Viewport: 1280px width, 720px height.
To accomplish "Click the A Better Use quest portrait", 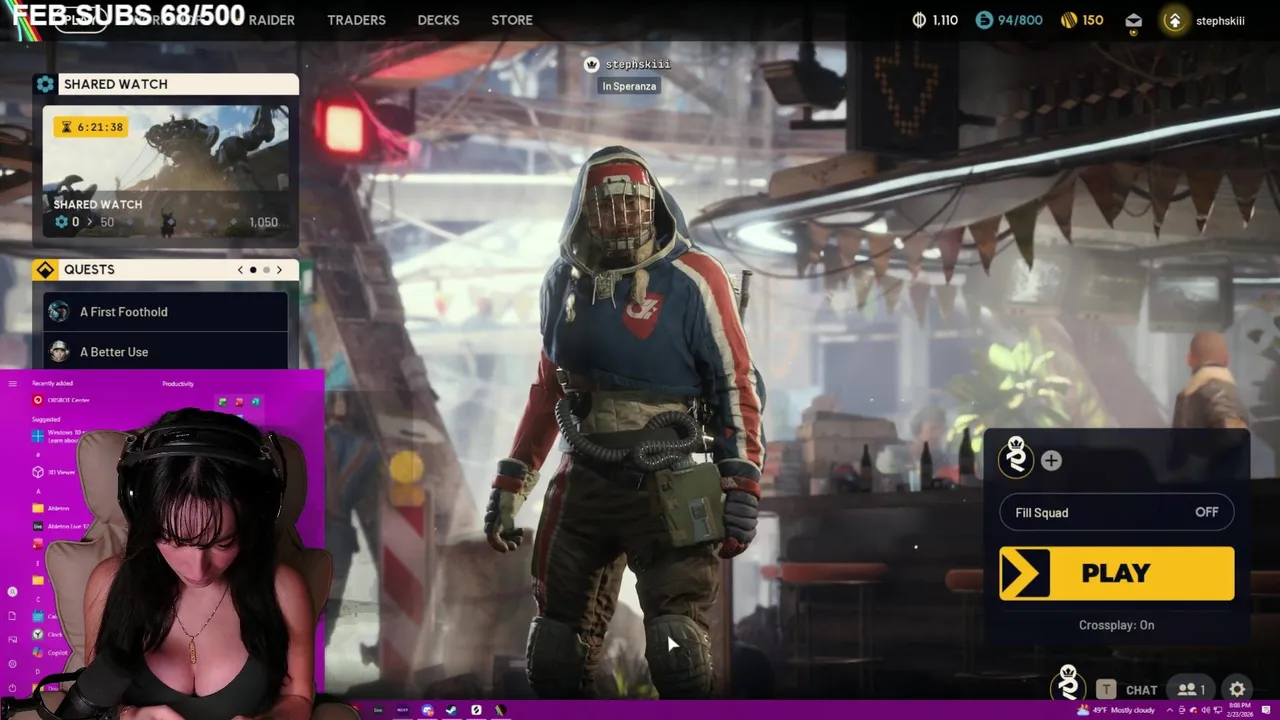I will coord(59,352).
